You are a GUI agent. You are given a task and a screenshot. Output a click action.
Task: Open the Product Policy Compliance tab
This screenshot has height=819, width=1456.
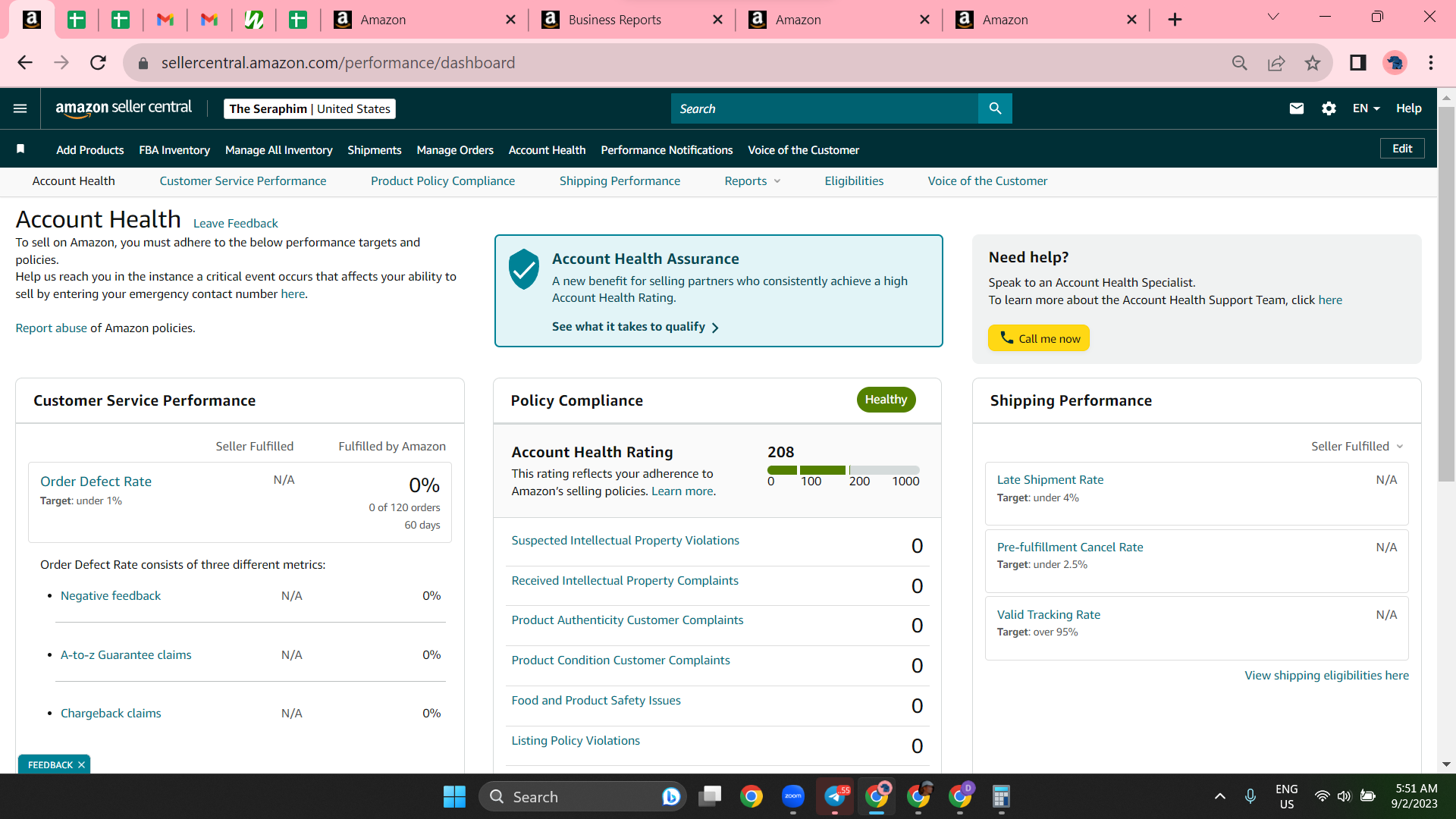click(x=443, y=181)
